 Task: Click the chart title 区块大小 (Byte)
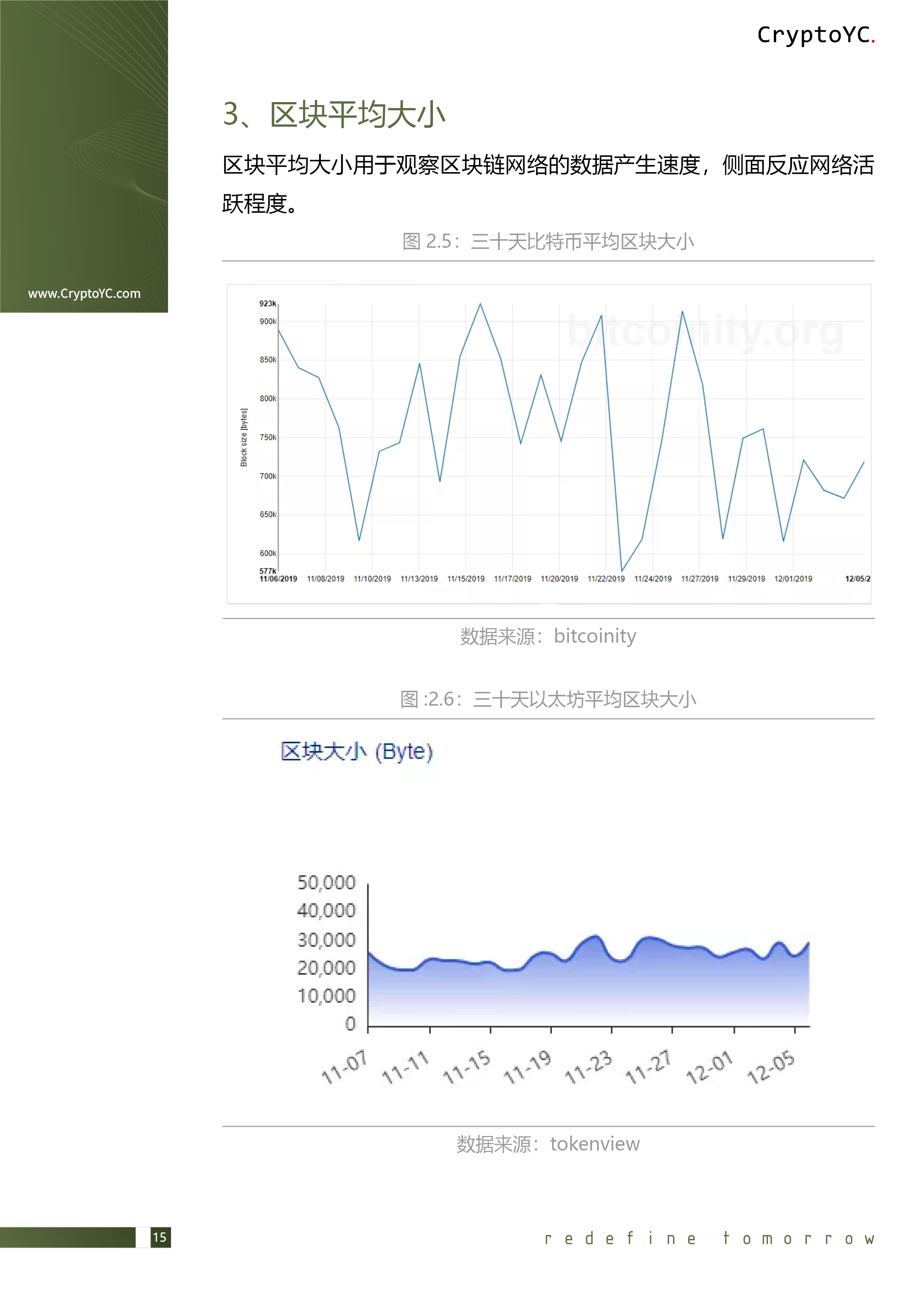point(357,751)
